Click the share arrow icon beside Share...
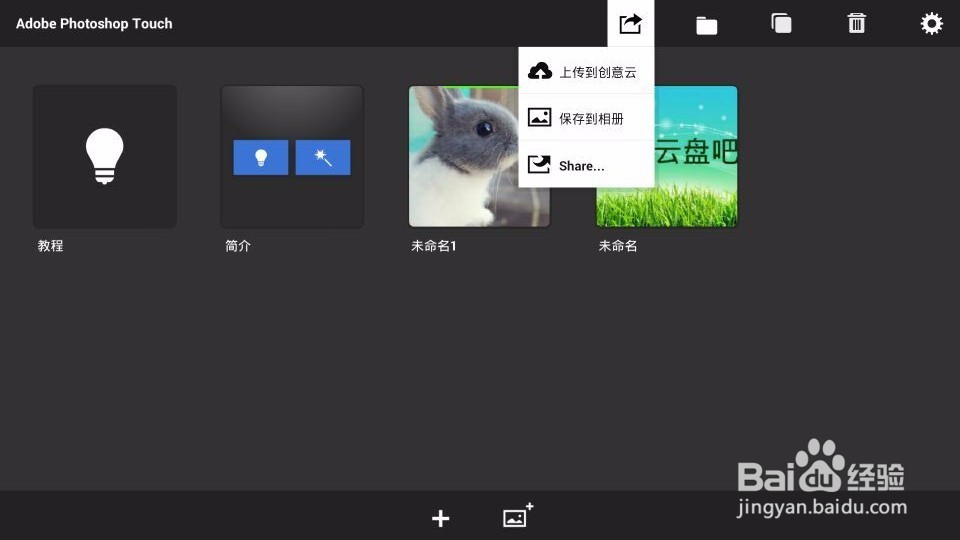This screenshot has width=960, height=540. (539, 164)
